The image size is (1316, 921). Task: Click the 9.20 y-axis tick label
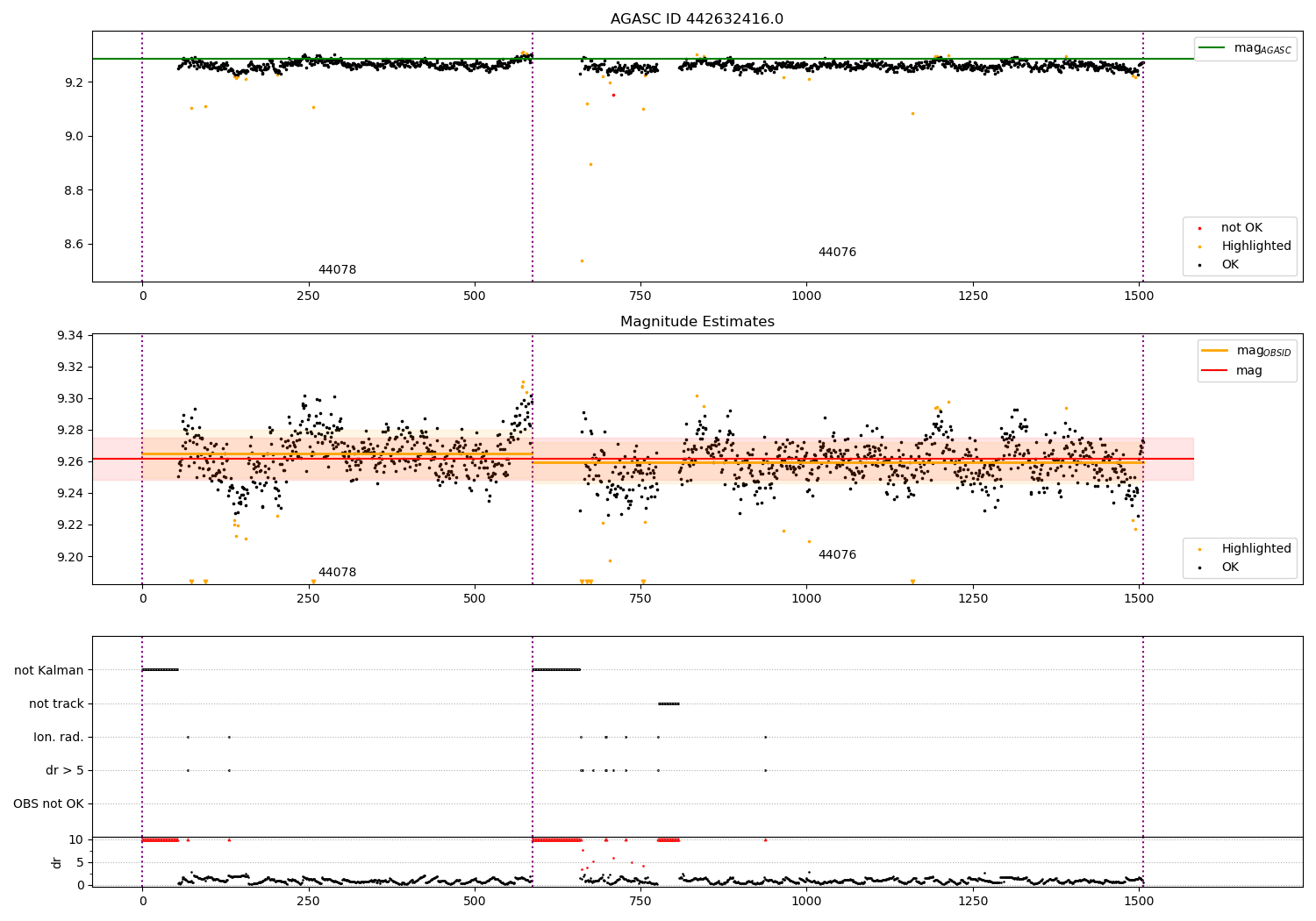tap(69, 557)
